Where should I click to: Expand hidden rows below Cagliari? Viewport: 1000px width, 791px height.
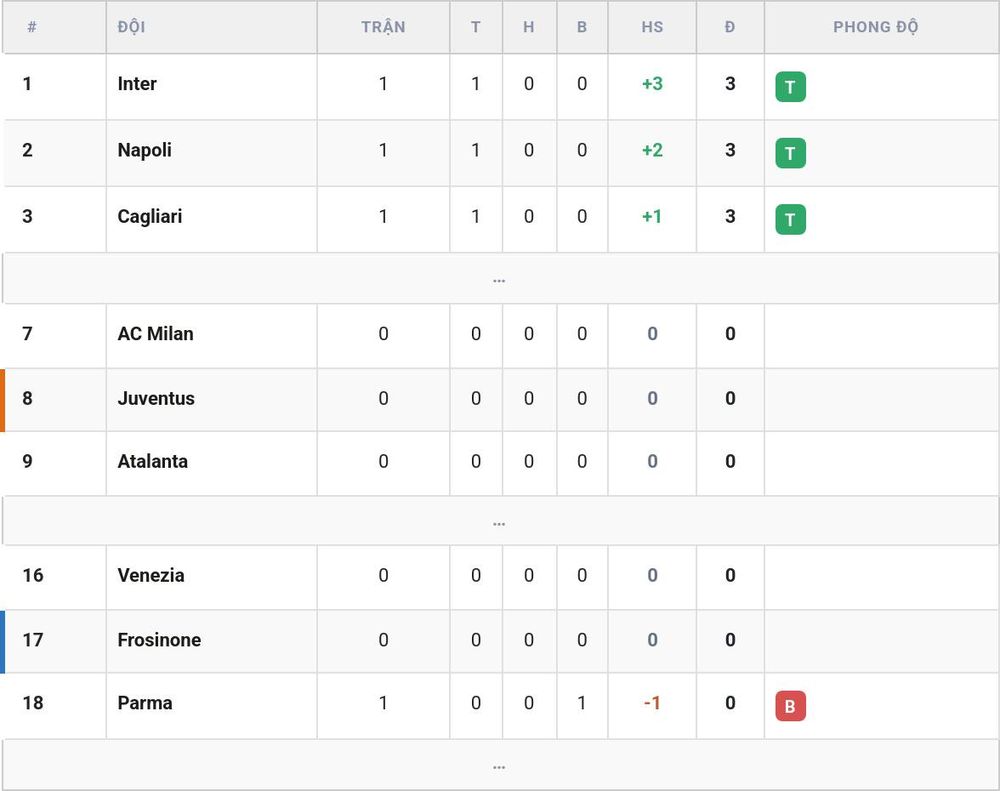coord(499,279)
